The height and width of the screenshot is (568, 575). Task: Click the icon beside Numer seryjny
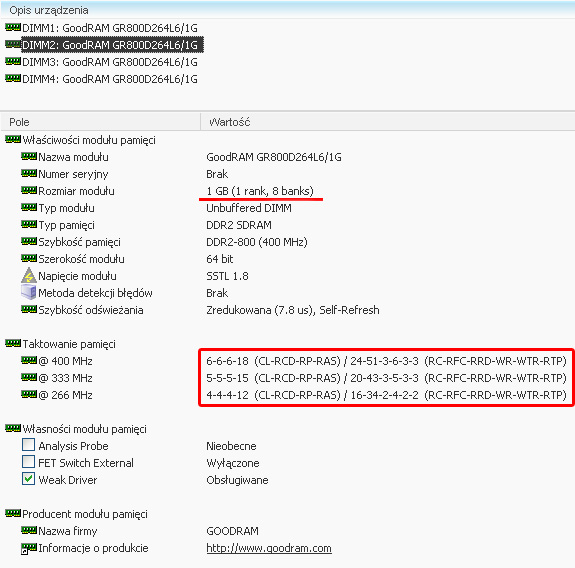click(29, 173)
